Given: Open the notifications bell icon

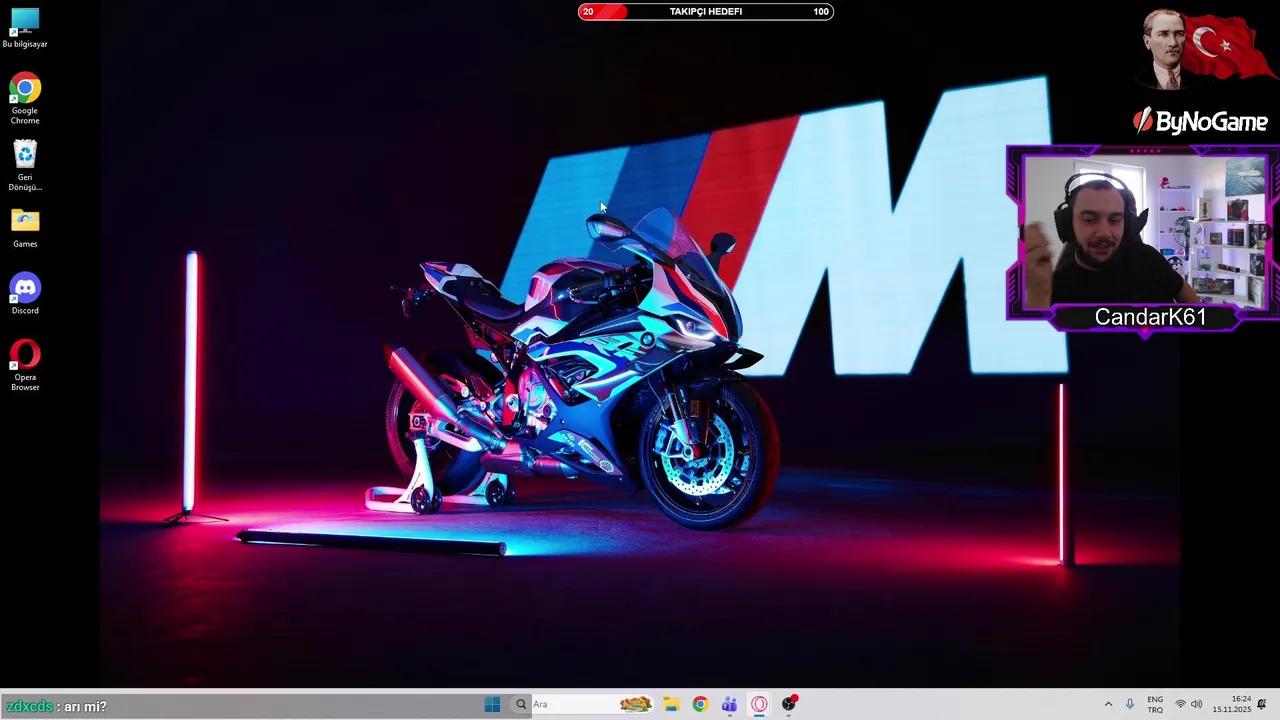Looking at the screenshot, I should [1262, 704].
